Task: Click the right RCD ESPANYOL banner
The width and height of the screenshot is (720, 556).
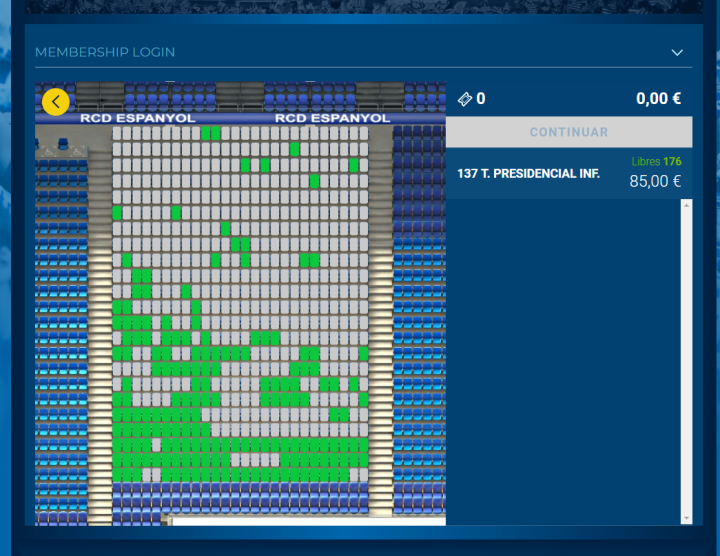Action: click(x=332, y=118)
